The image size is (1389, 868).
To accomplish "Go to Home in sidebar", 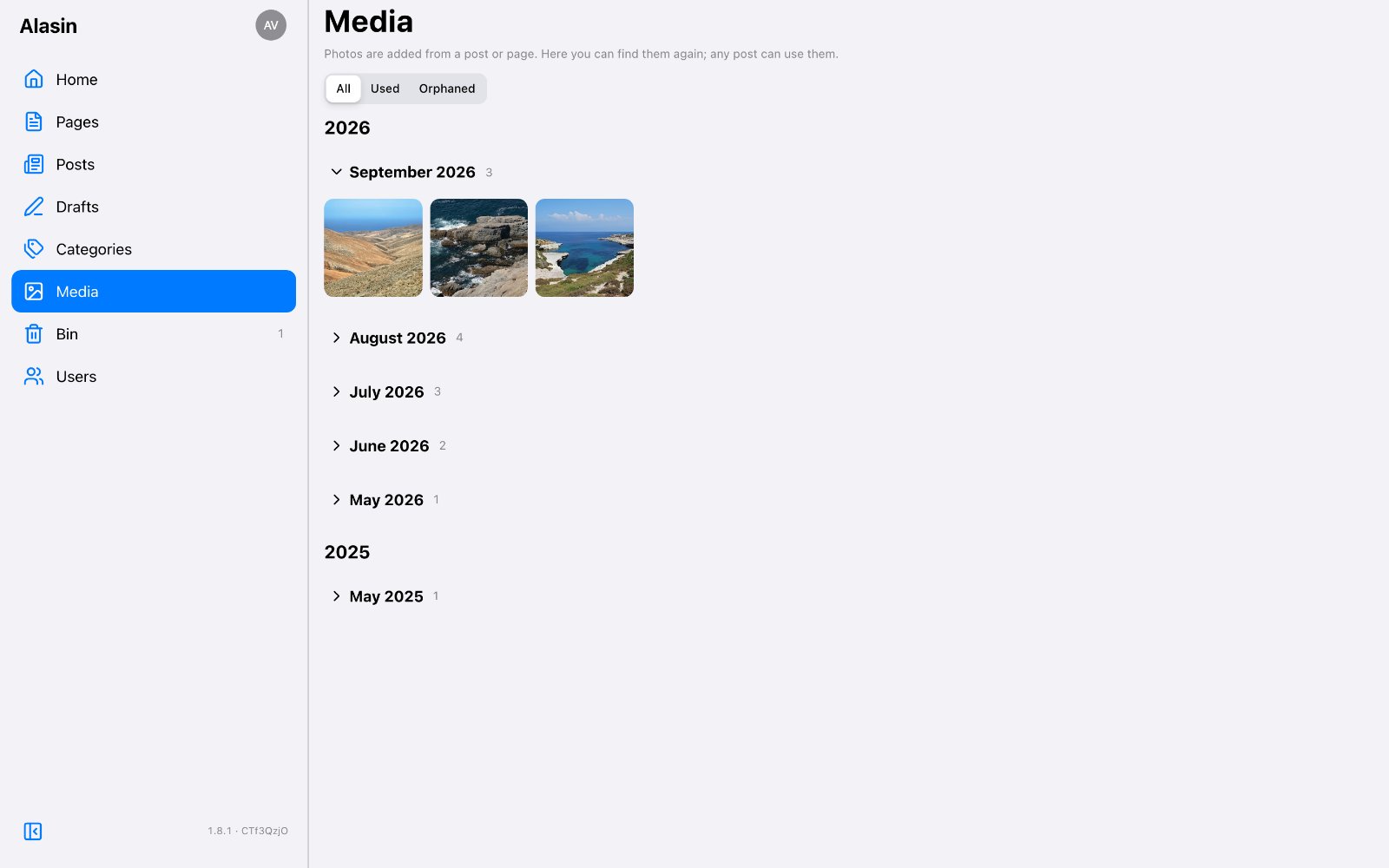I will [x=154, y=79].
